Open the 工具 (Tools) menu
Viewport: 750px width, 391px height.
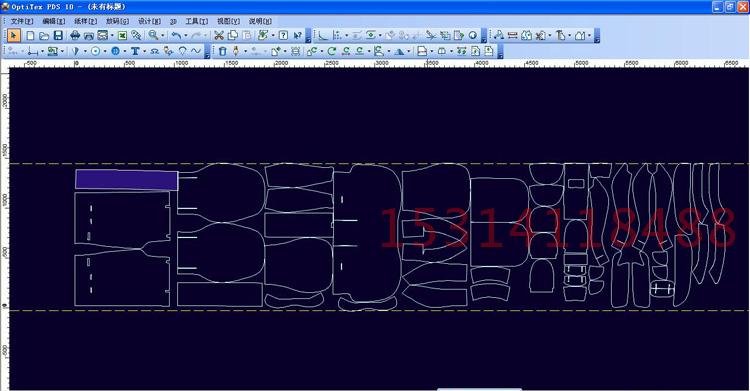197,21
